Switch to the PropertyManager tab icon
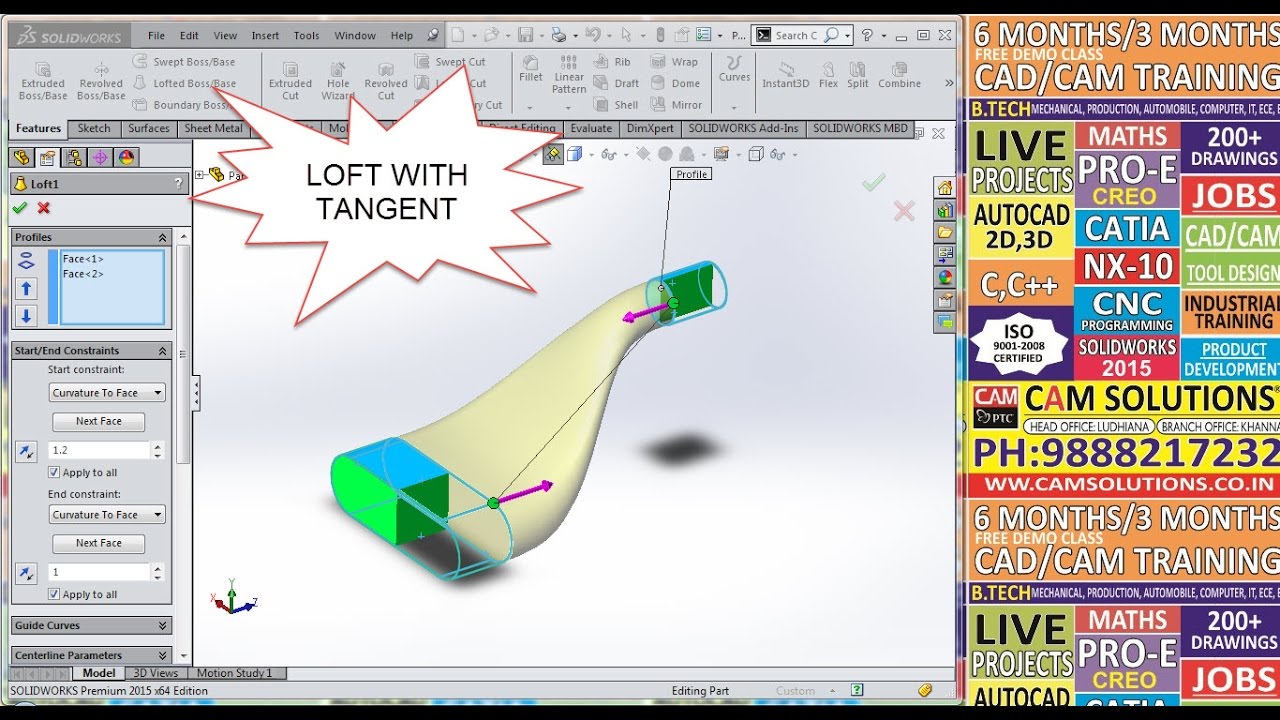 (47, 157)
